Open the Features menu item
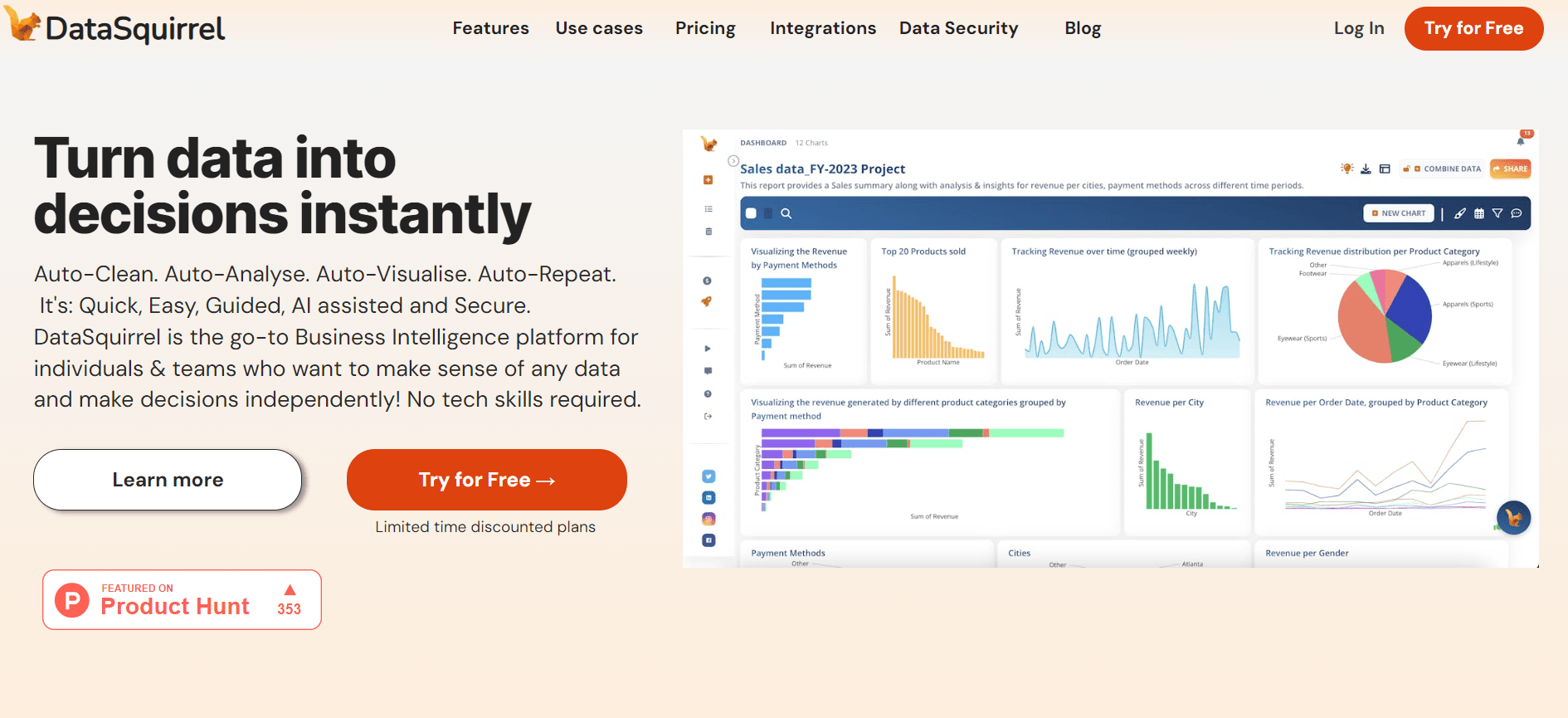1568x718 pixels. click(x=490, y=28)
